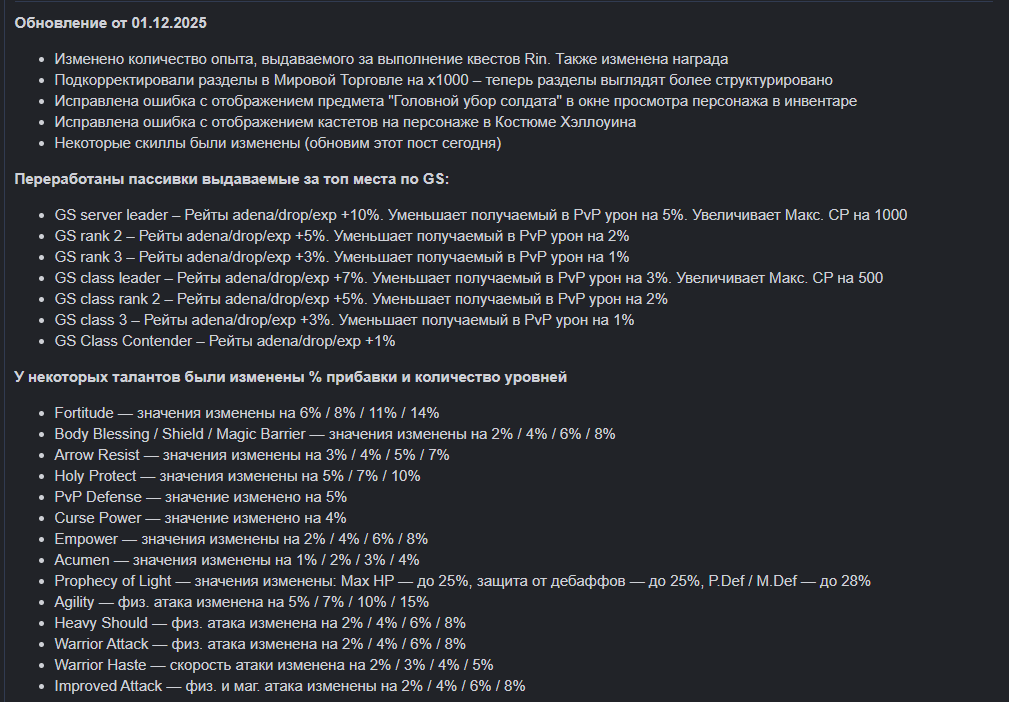1009x702 pixels.
Task: Click the Heavy Should talent line
Action: 260,623
